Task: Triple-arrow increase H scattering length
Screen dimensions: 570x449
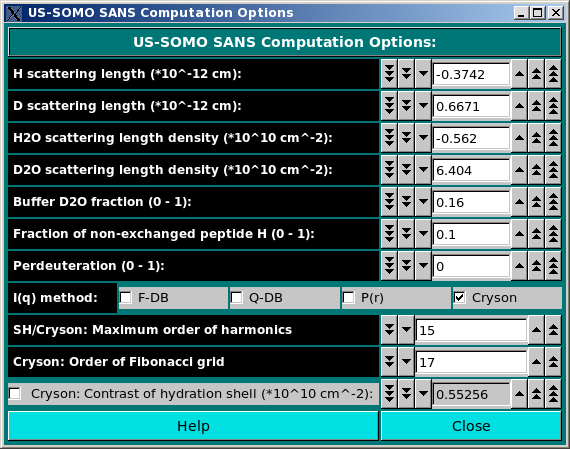Action: pos(553,74)
